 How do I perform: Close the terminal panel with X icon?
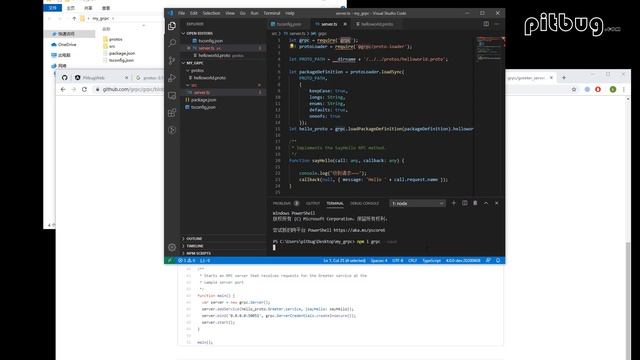[497, 203]
